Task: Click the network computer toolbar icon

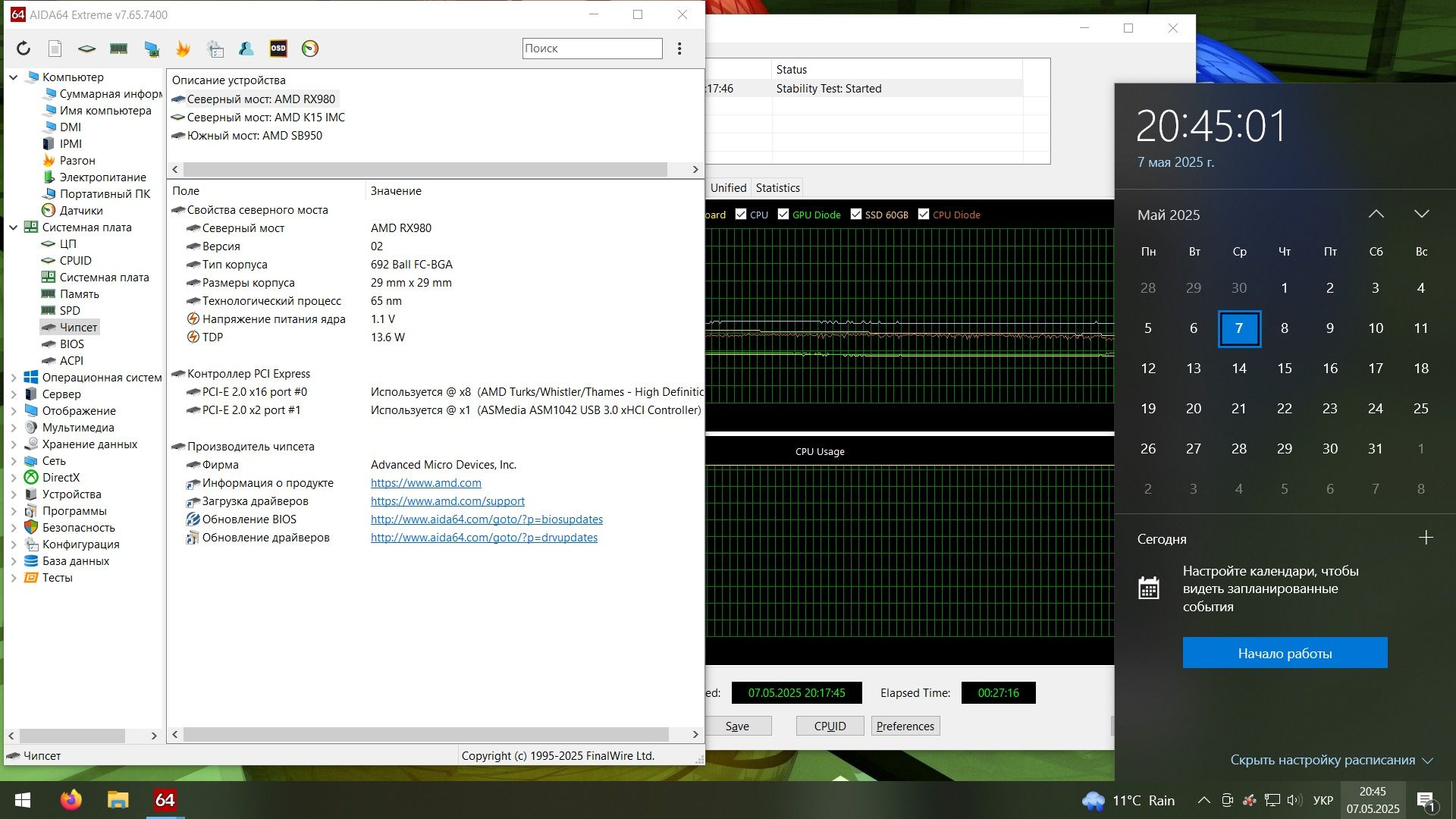Action: (x=152, y=49)
